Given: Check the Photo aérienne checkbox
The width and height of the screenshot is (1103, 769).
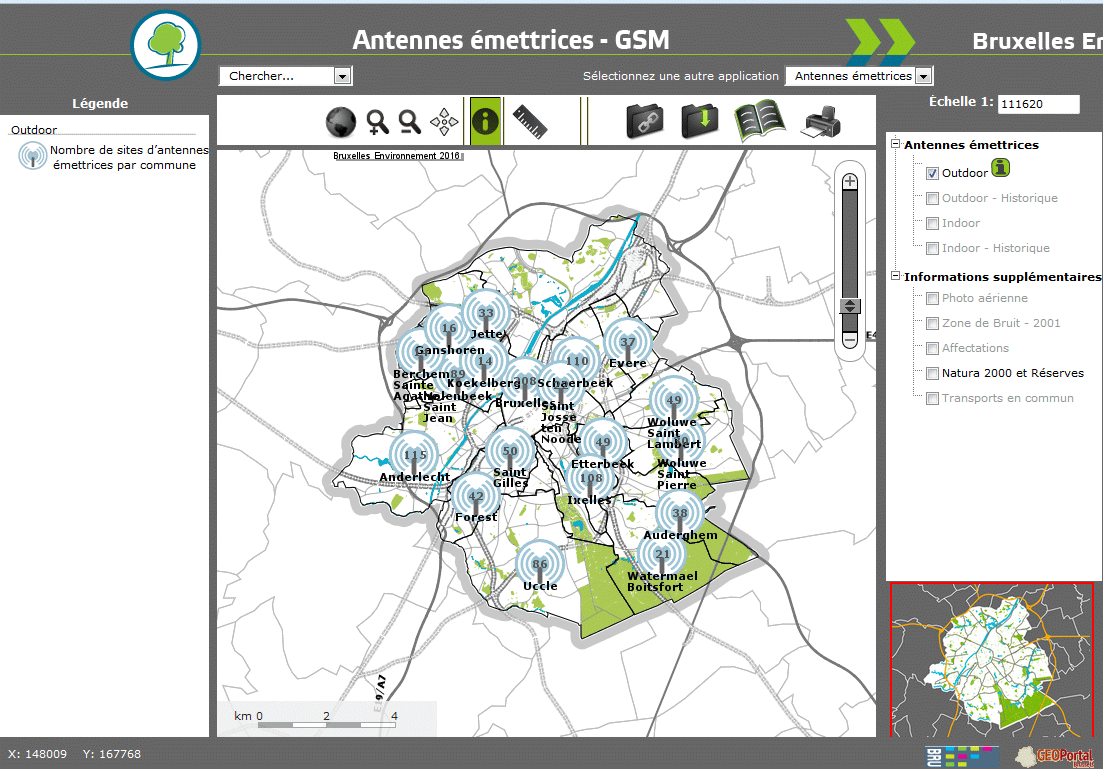Looking at the screenshot, I should (932, 298).
